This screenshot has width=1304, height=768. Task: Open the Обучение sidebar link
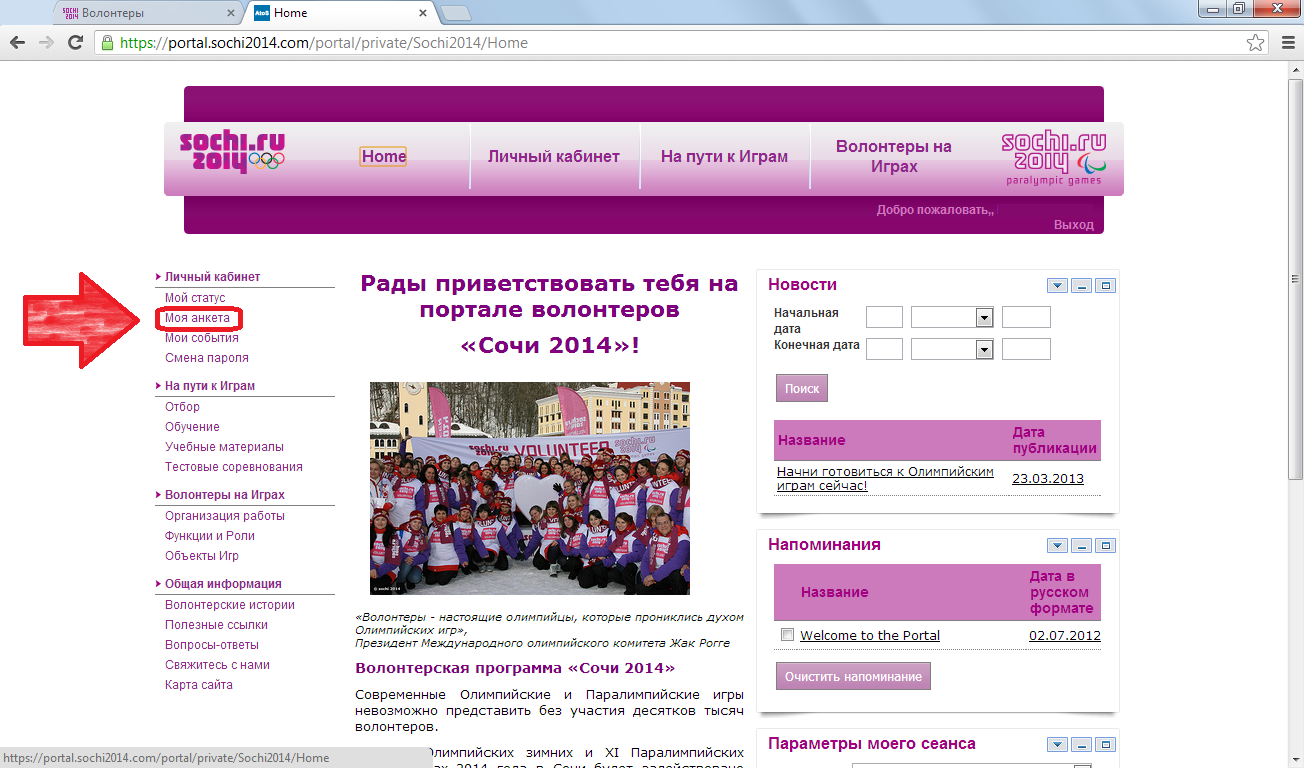[192, 427]
